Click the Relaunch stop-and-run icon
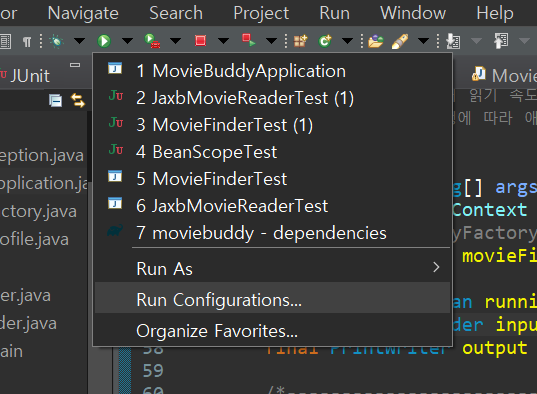Image resolution: width=537 pixels, height=394 pixels. pos(249,40)
